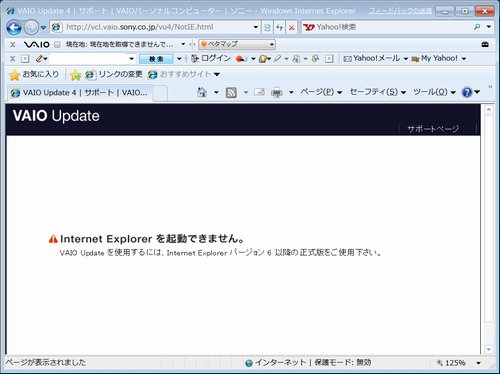Open the ツール(O) menu

tap(434, 92)
